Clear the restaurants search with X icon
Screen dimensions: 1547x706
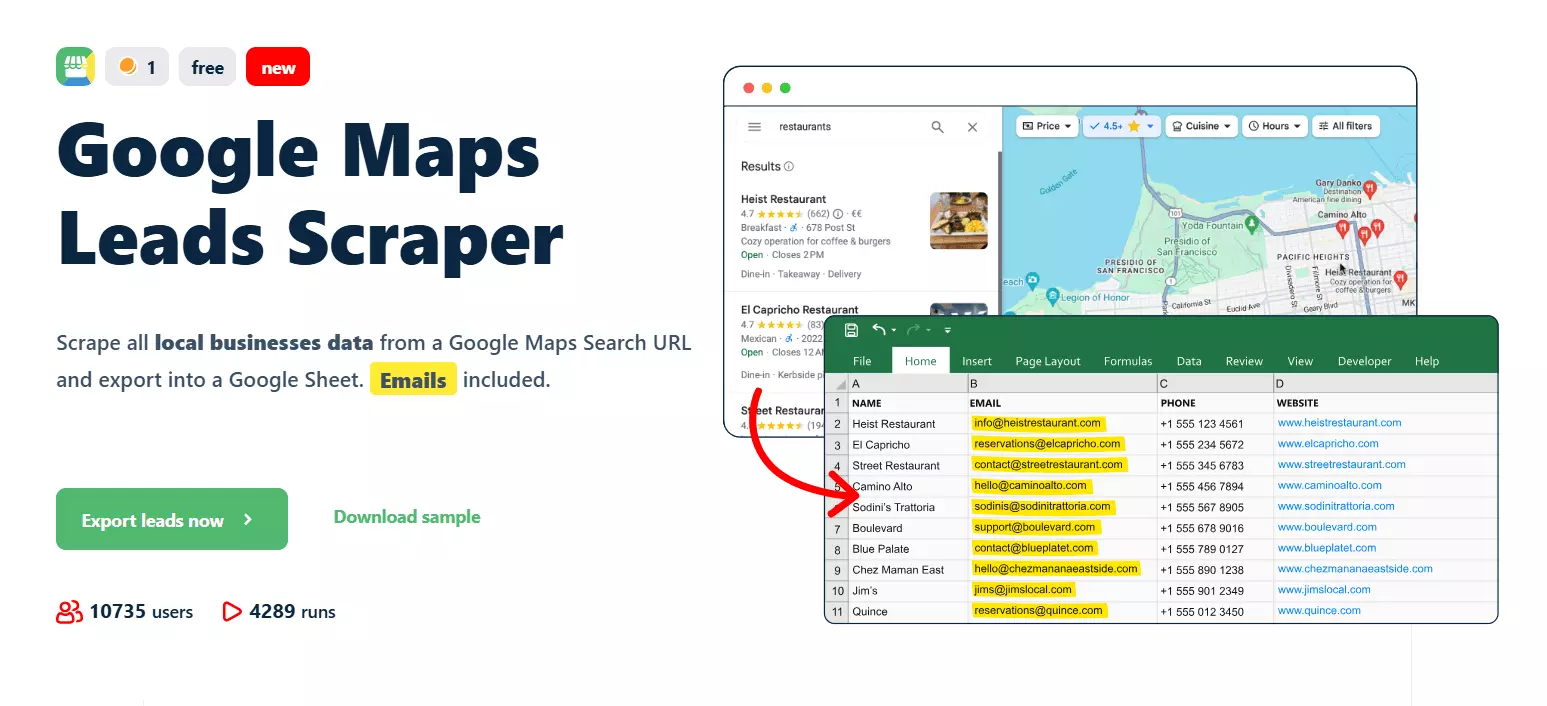click(972, 127)
